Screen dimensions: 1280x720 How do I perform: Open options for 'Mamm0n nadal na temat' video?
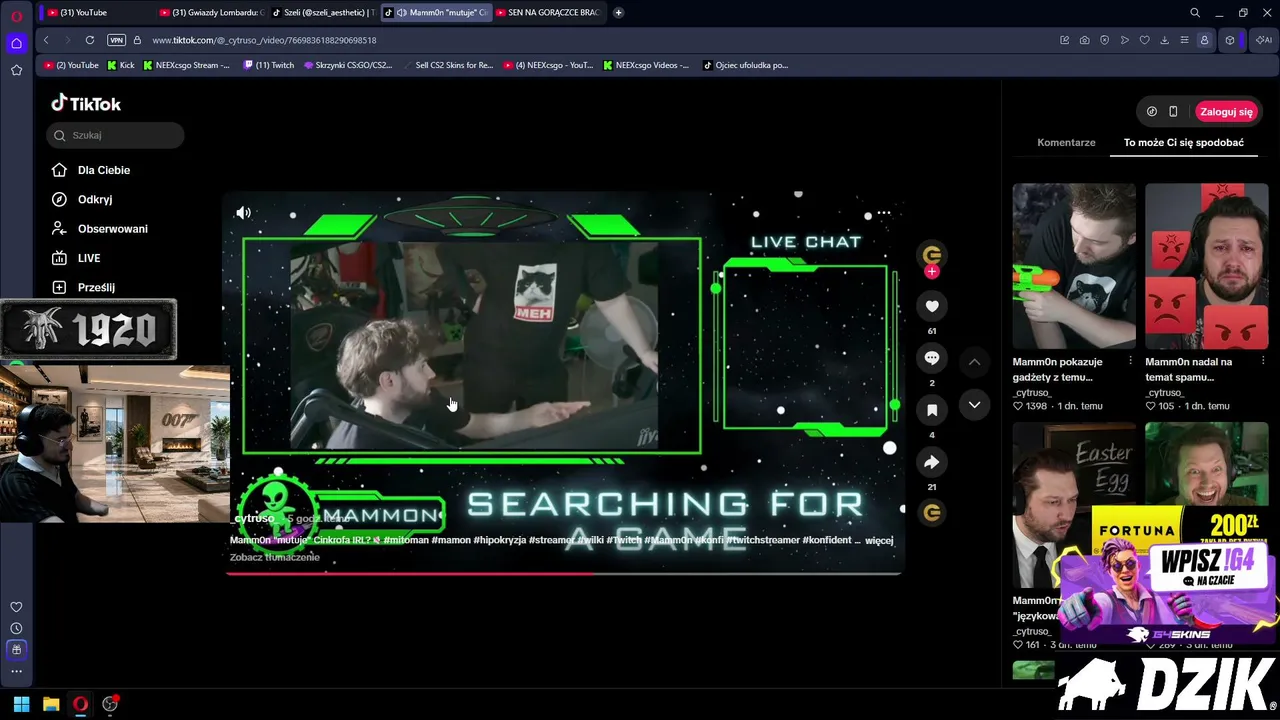click(1263, 361)
